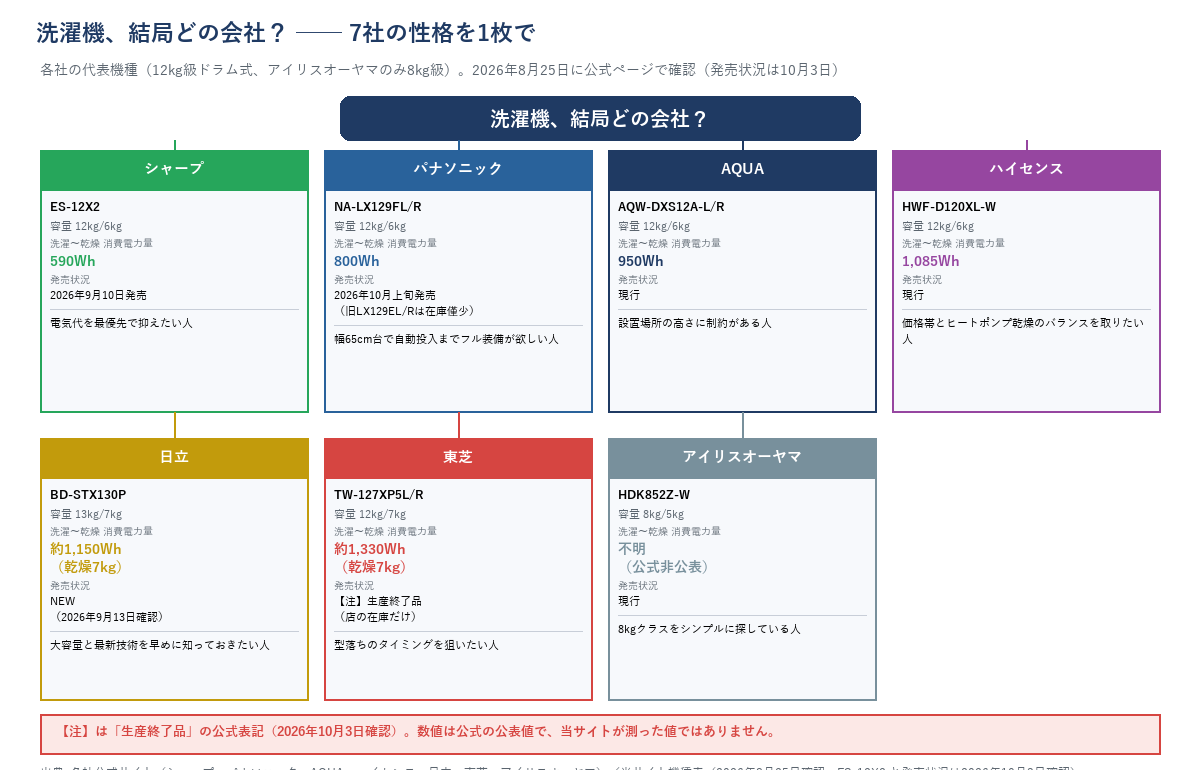The height and width of the screenshot is (770, 1200).
Task: Click the text 電気代を最優先で抑えたい人
Action: point(121,323)
